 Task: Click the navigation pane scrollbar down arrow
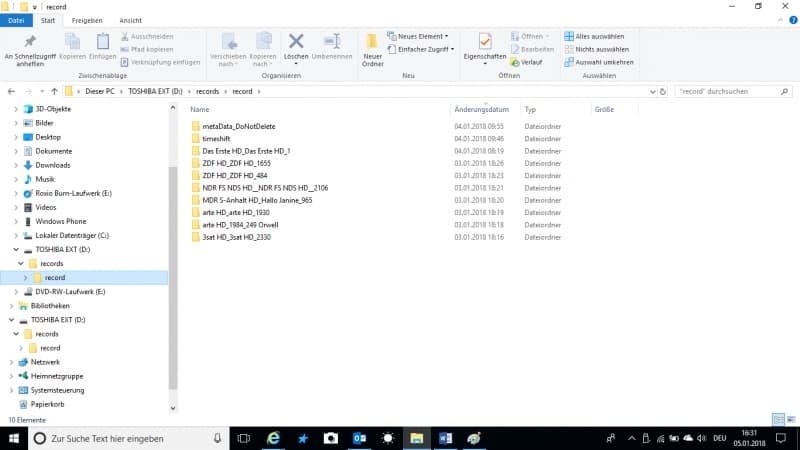(x=173, y=408)
